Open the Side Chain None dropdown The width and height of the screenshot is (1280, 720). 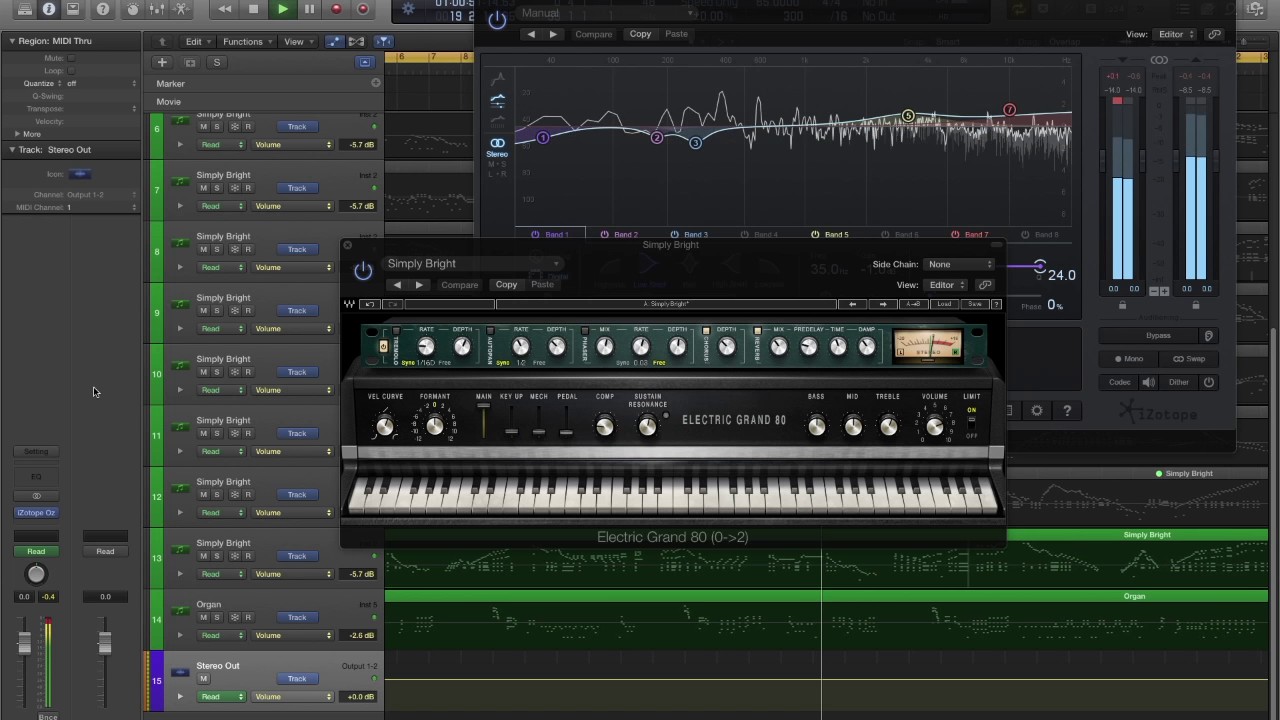(959, 265)
